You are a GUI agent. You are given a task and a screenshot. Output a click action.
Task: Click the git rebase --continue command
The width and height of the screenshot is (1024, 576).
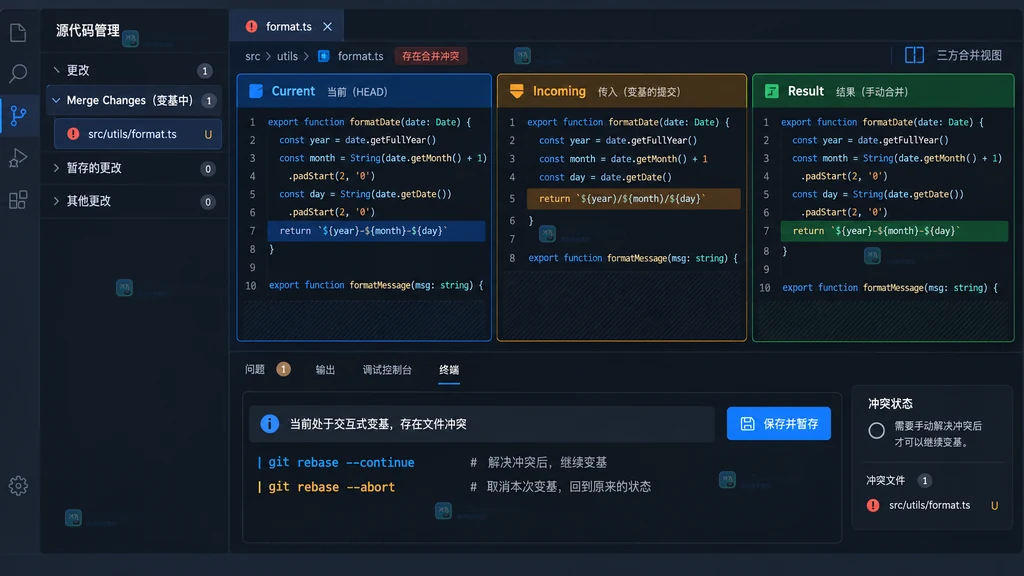(x=341, y=462)
